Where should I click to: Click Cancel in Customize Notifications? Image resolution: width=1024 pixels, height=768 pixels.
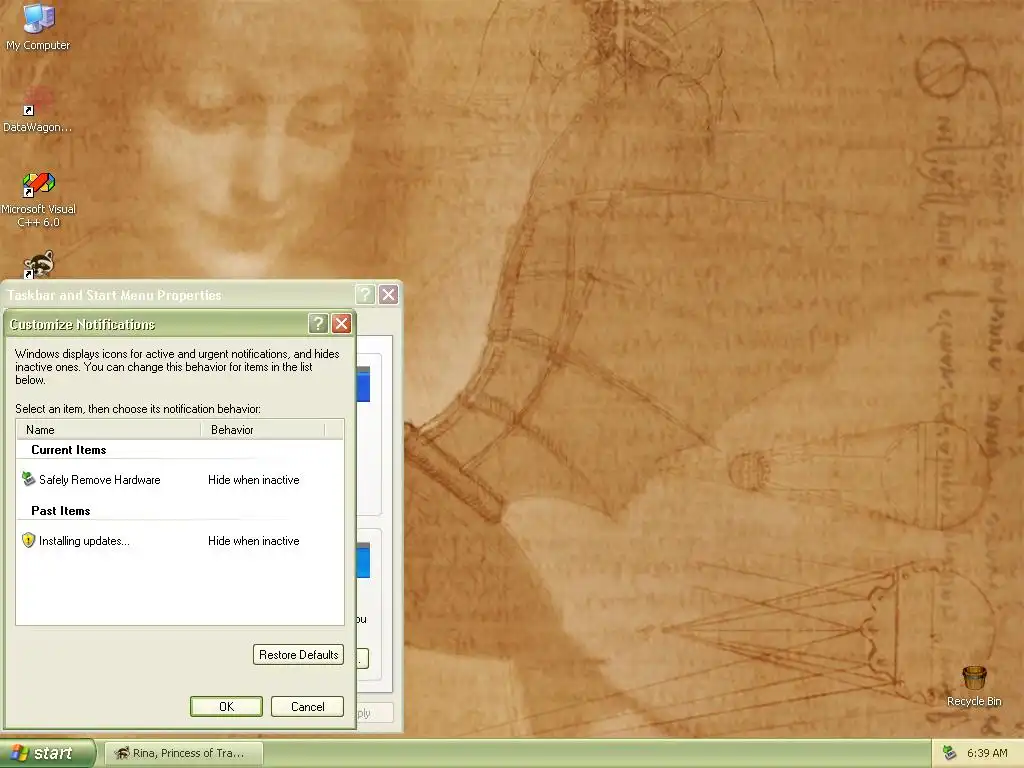[x=308, y=706]
